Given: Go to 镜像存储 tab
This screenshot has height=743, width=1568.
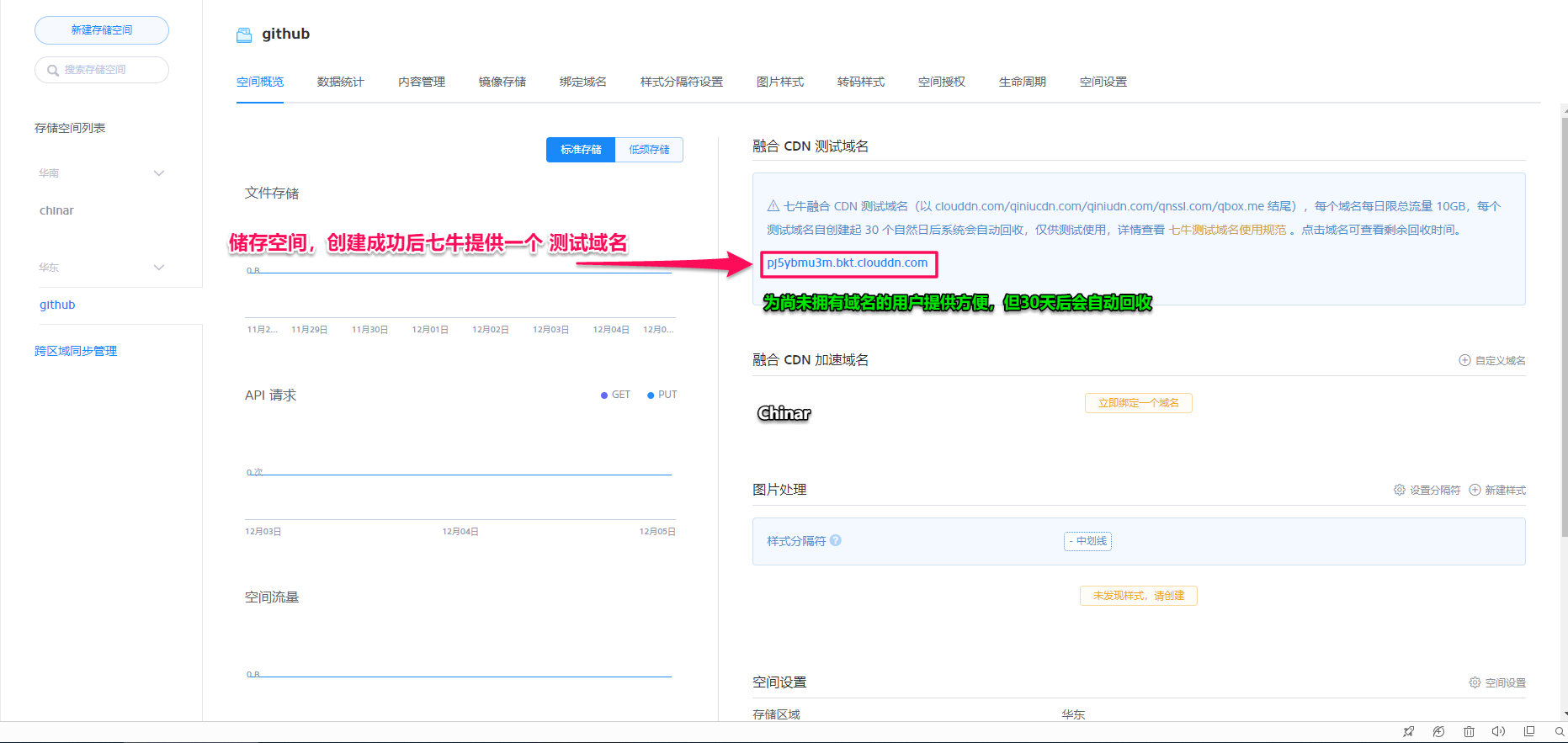Looking at the screenshot, I should (x=502, y=82).
